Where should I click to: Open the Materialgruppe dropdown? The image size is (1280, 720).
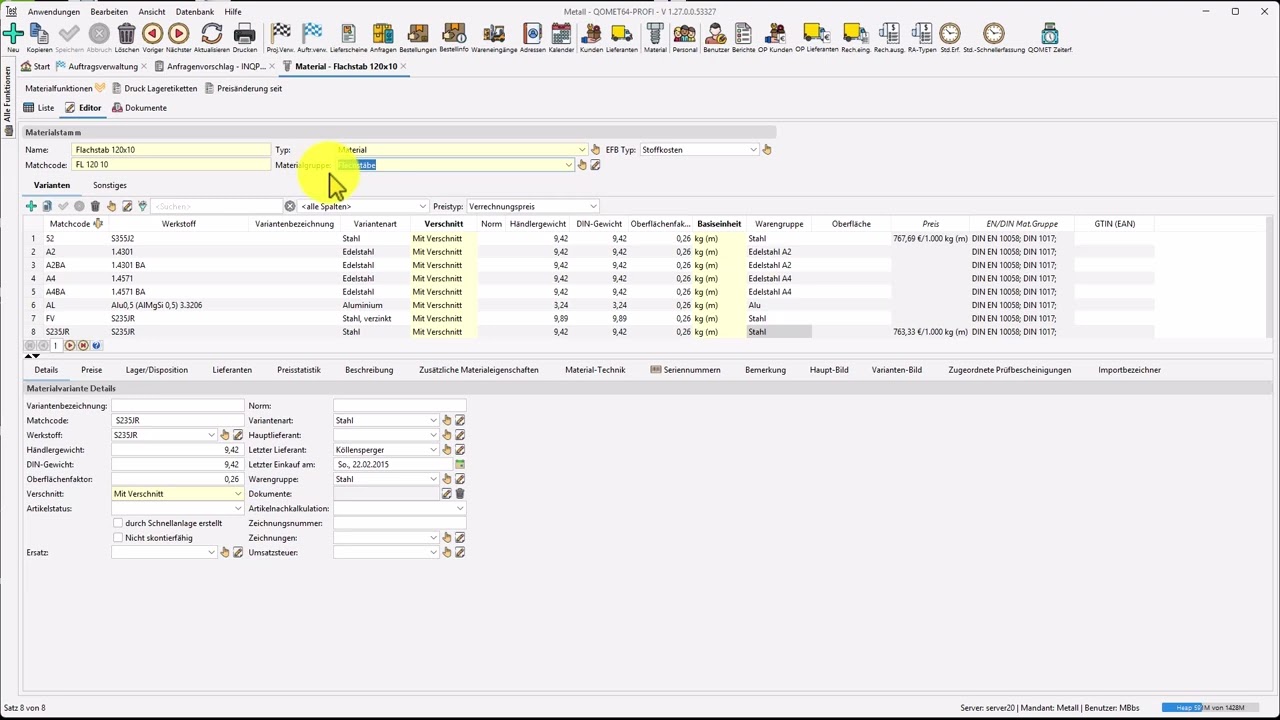(x=569, y=165)
